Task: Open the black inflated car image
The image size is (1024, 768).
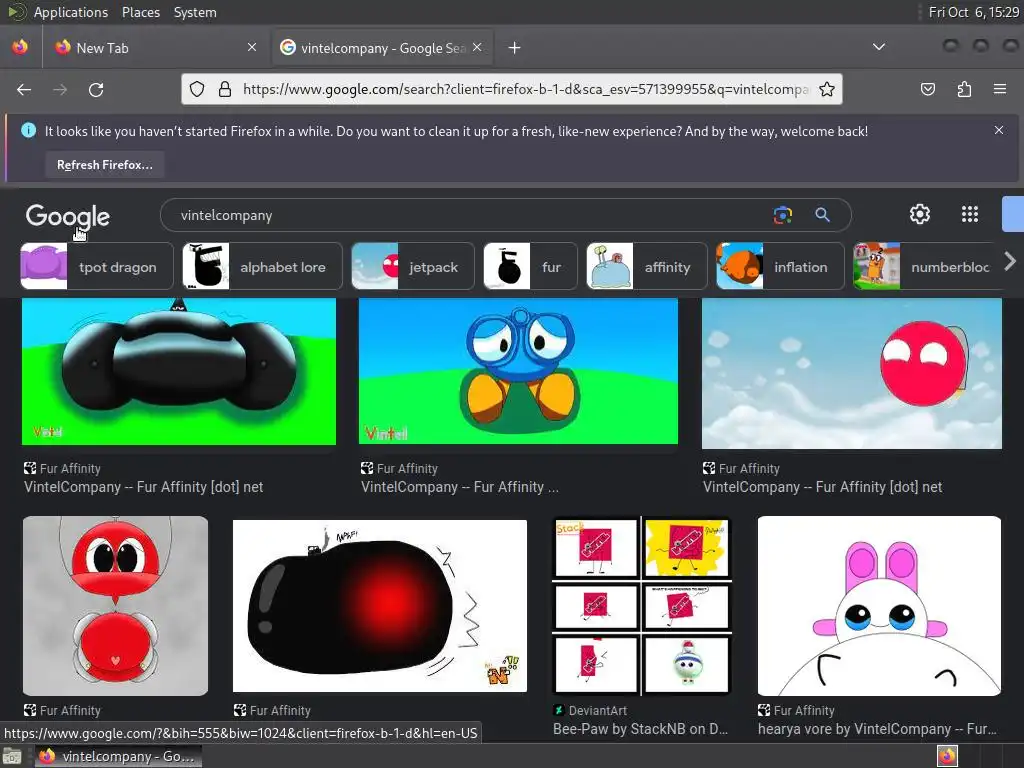Action: tap(179, 371)
